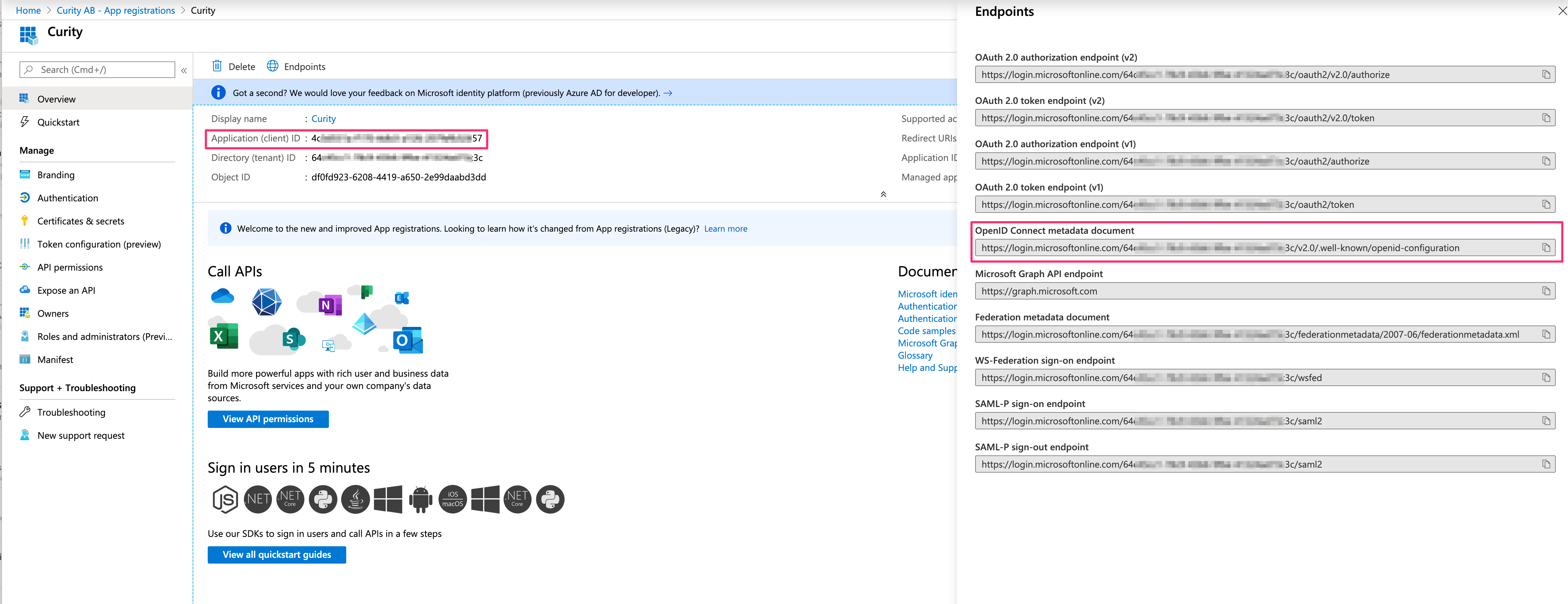Open Overview in the sidebar
1568x604 pixels.
pyautogui.click(x=57, y=98)
